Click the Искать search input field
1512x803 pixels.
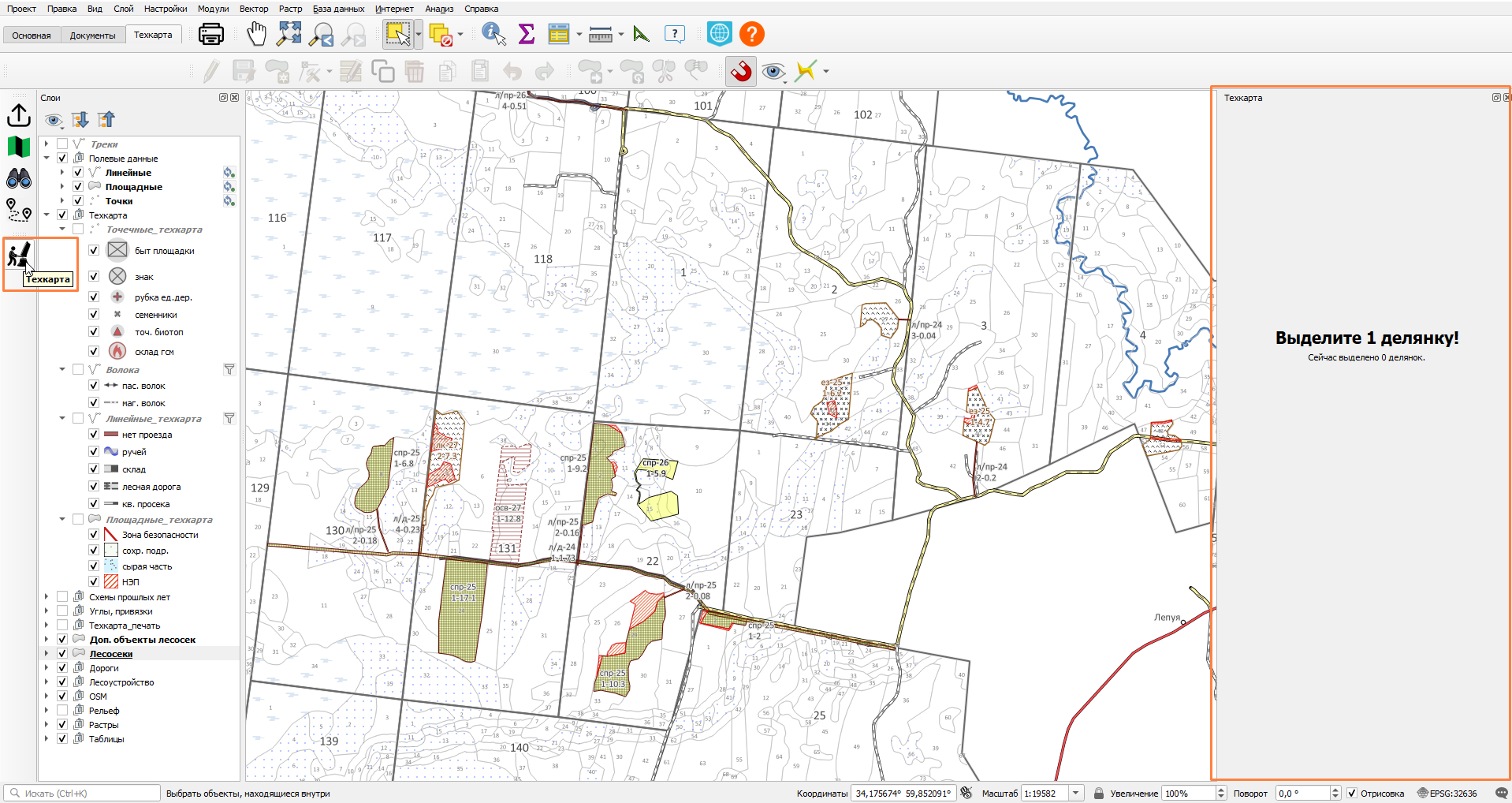pyautogui.click(x=82, y=793)
